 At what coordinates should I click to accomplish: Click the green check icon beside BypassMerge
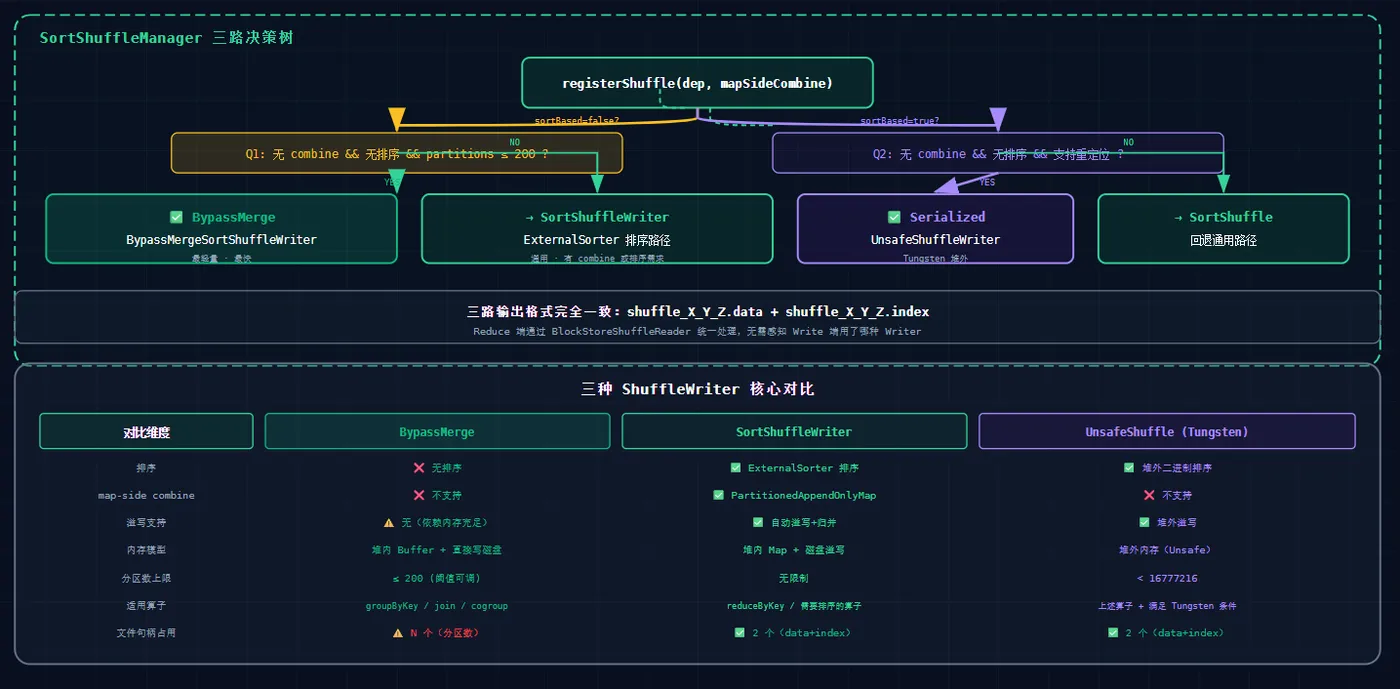click(176, 217)
